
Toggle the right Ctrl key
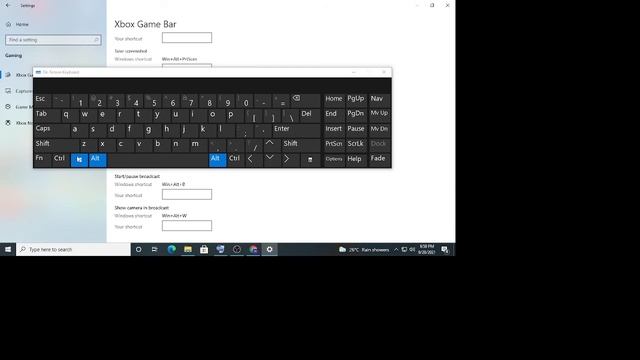[236, 160]
